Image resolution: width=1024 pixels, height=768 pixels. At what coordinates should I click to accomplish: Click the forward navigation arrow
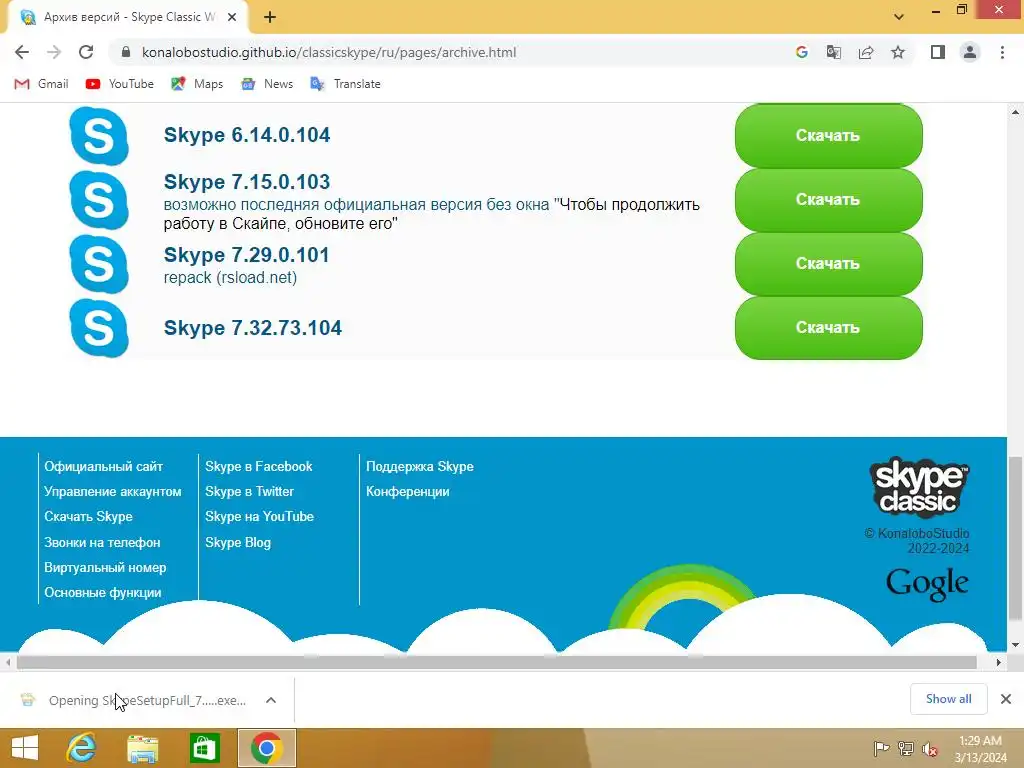coord(54,52)
